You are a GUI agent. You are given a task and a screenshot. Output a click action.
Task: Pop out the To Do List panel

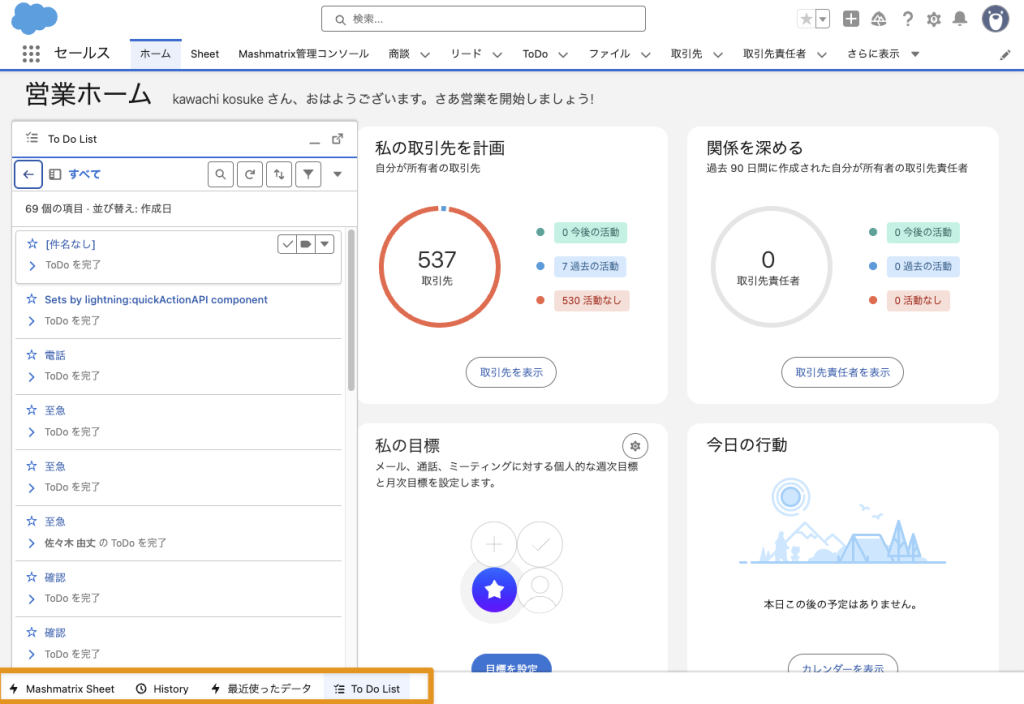point(337,140)
